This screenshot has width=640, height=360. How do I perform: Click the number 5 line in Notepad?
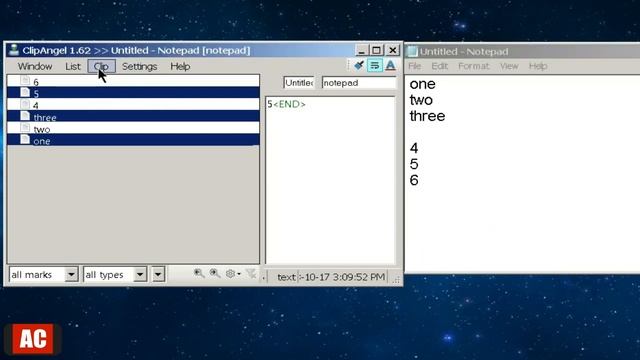click(x=414, y=164)
